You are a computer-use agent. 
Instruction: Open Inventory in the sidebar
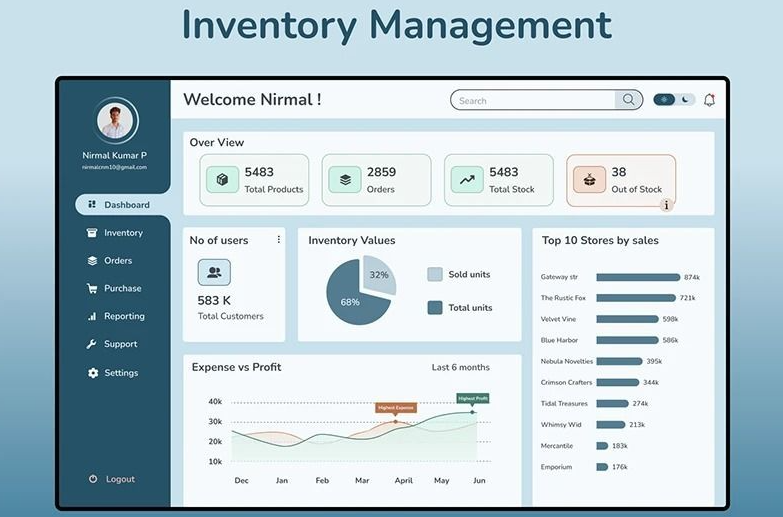[x=115, y=233]
